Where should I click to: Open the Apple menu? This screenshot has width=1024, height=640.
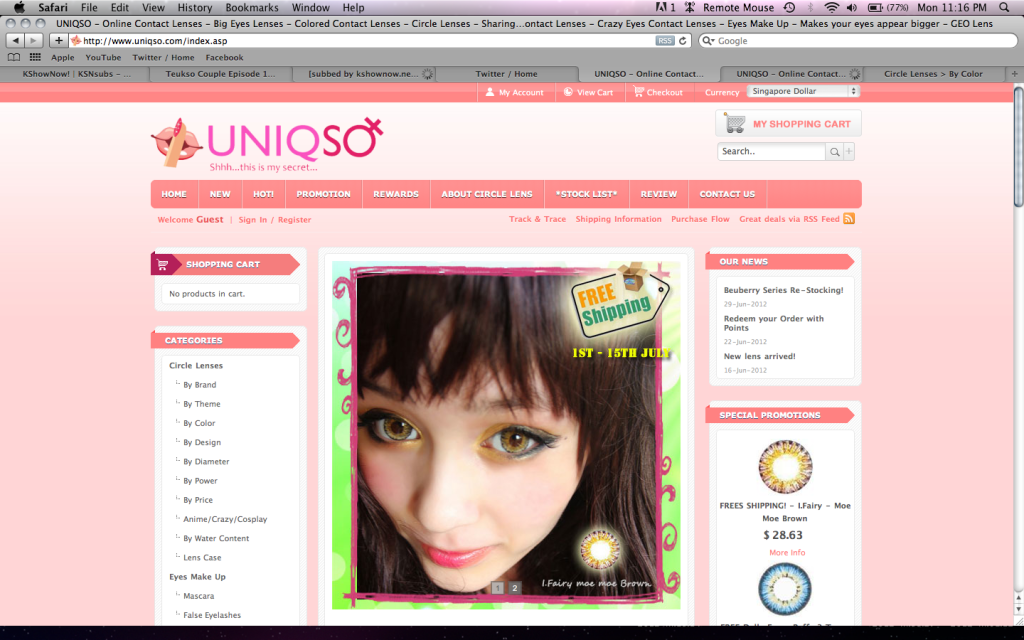pos(19,7)
